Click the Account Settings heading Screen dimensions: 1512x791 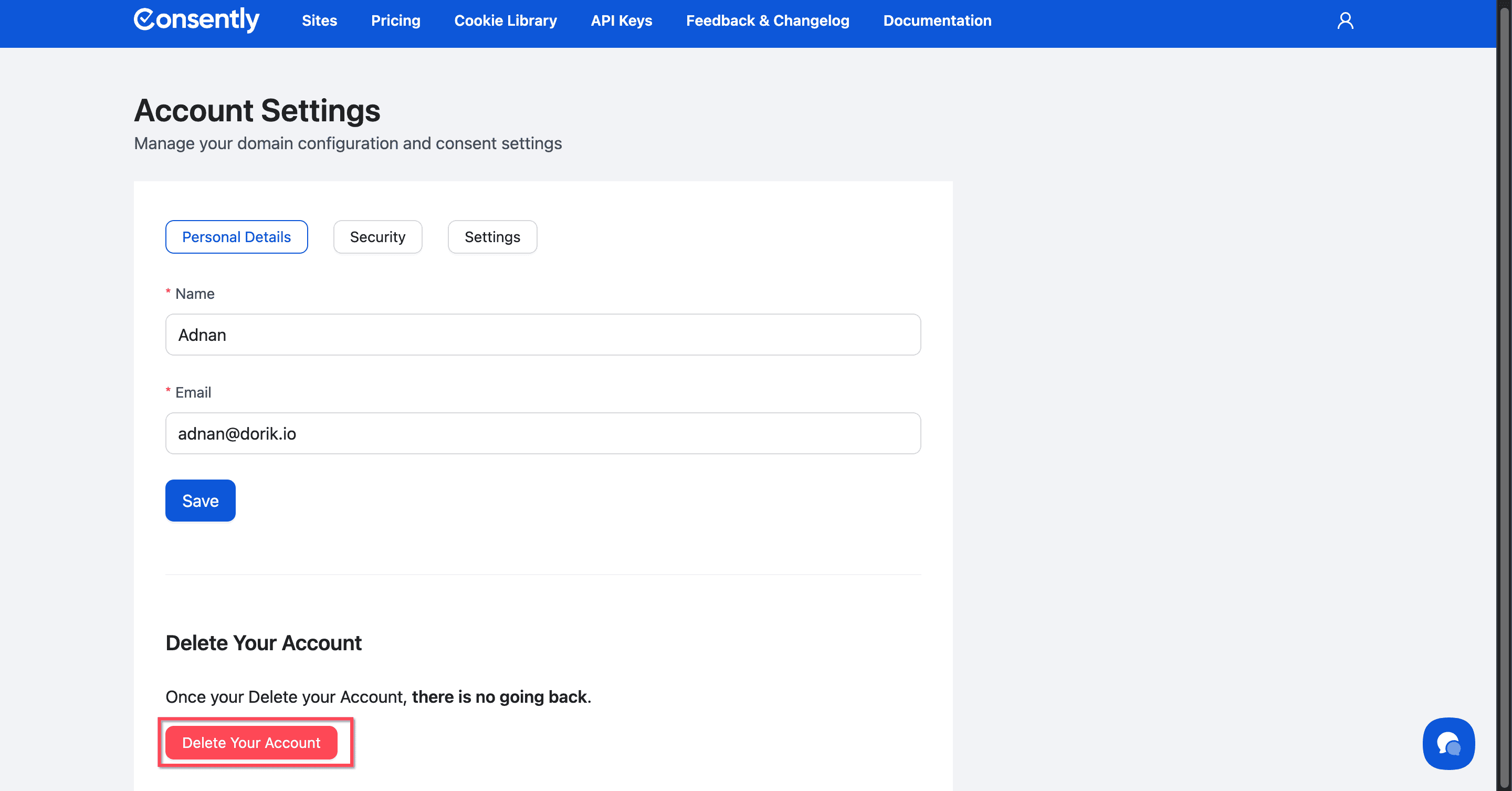click(257, 110)
